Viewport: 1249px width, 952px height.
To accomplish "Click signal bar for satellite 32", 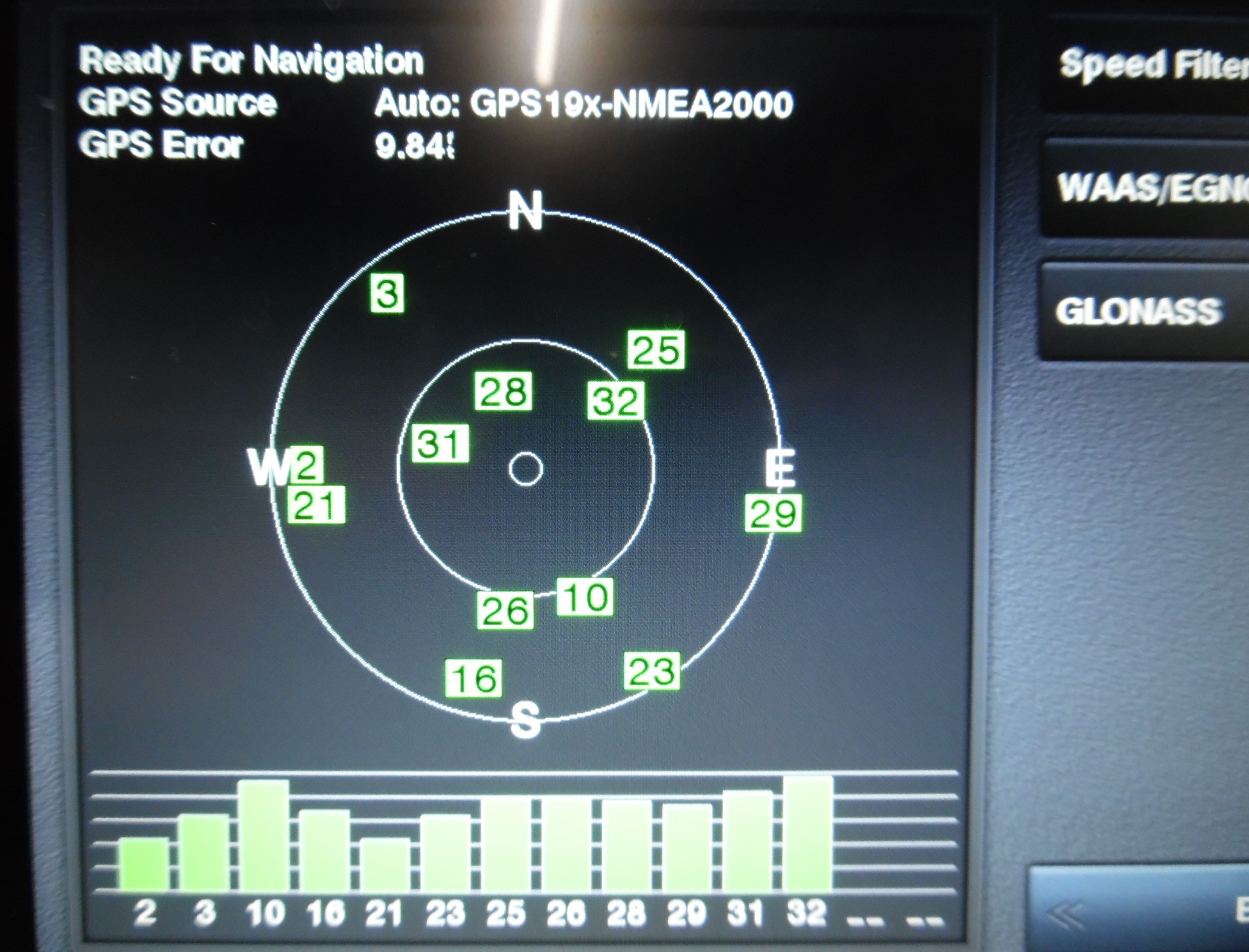I will (808, 834).
